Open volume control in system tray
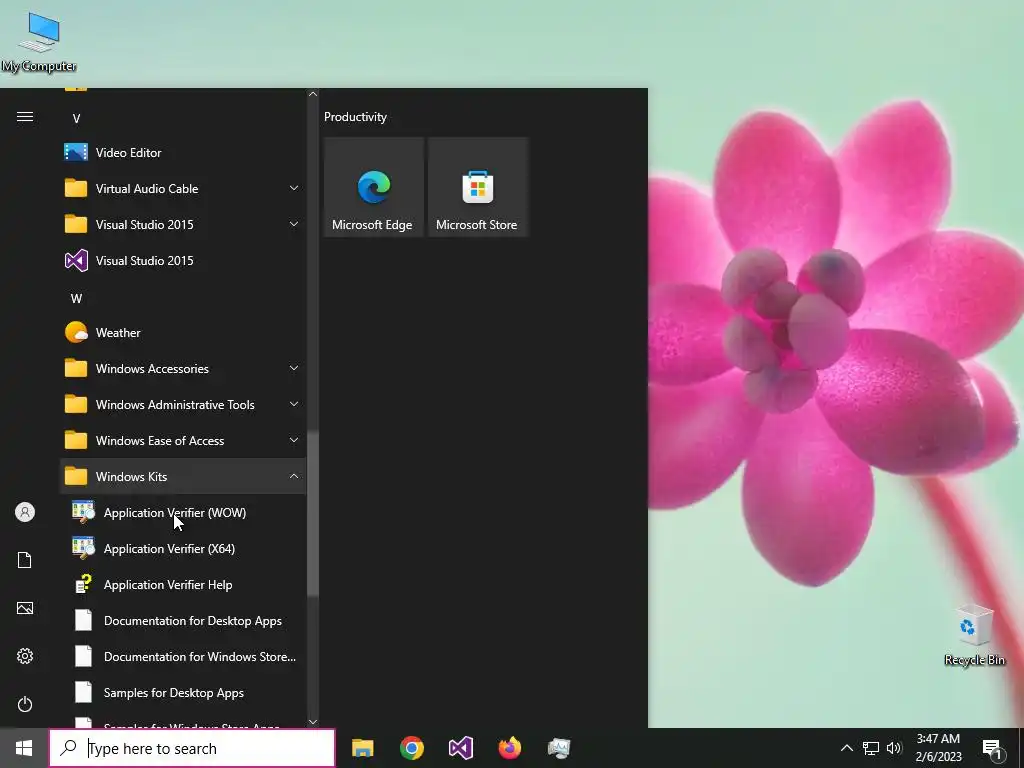 (894, 748)
